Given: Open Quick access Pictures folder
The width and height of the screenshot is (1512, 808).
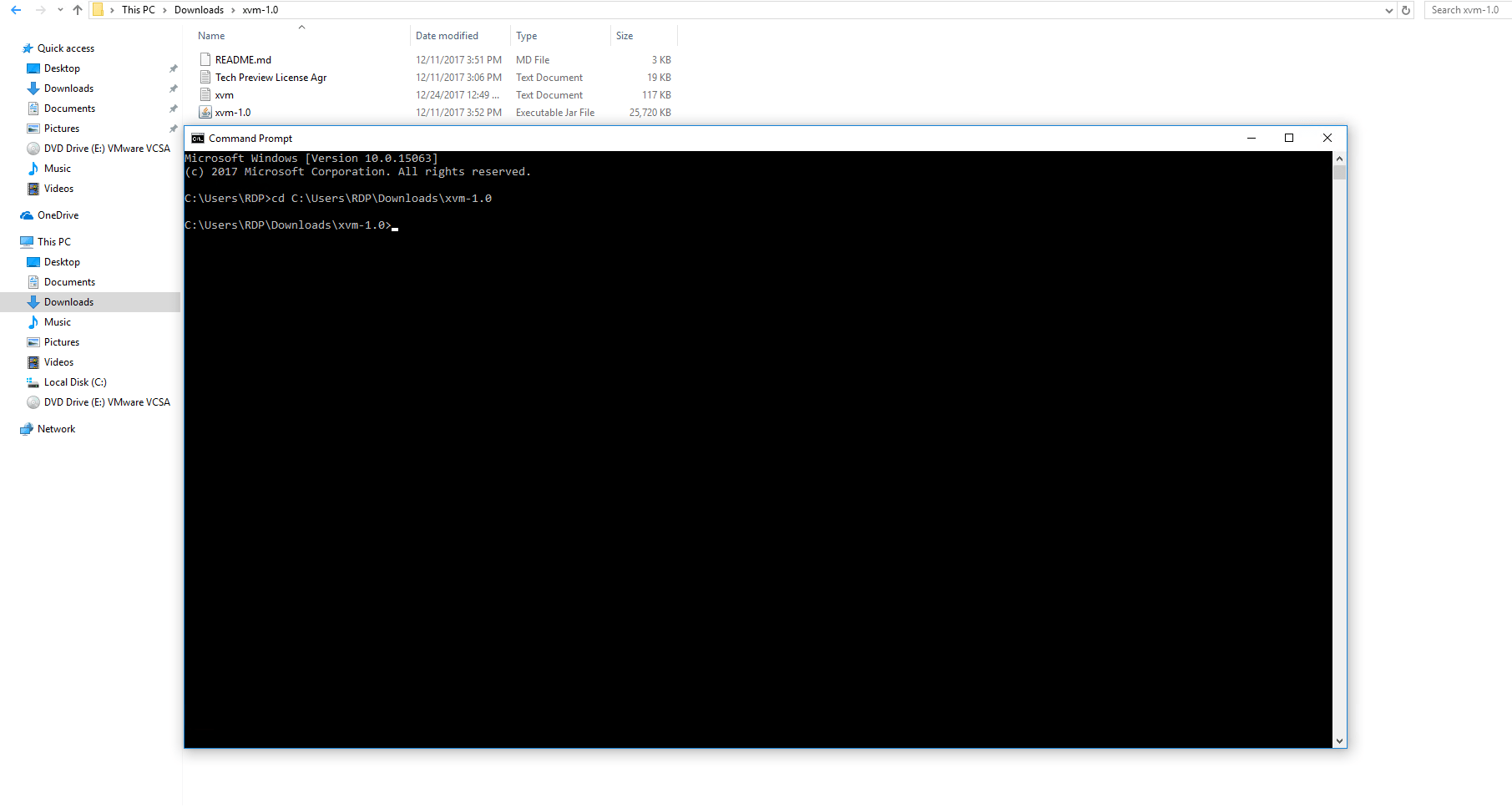Looking at the screenshot, I should pos(62,129).
